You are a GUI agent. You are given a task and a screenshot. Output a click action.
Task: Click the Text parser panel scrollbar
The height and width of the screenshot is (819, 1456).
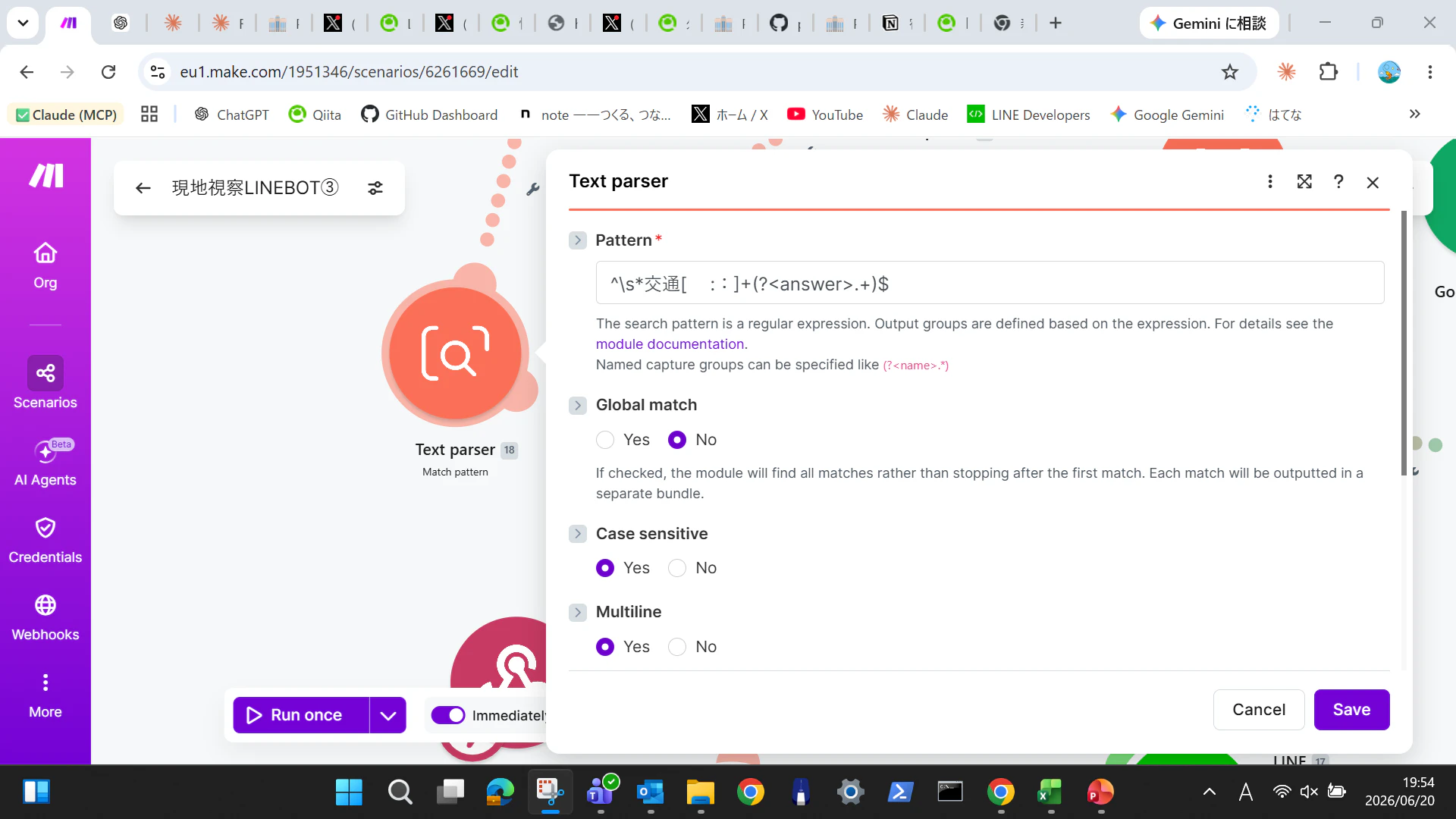pos(1404,343)
